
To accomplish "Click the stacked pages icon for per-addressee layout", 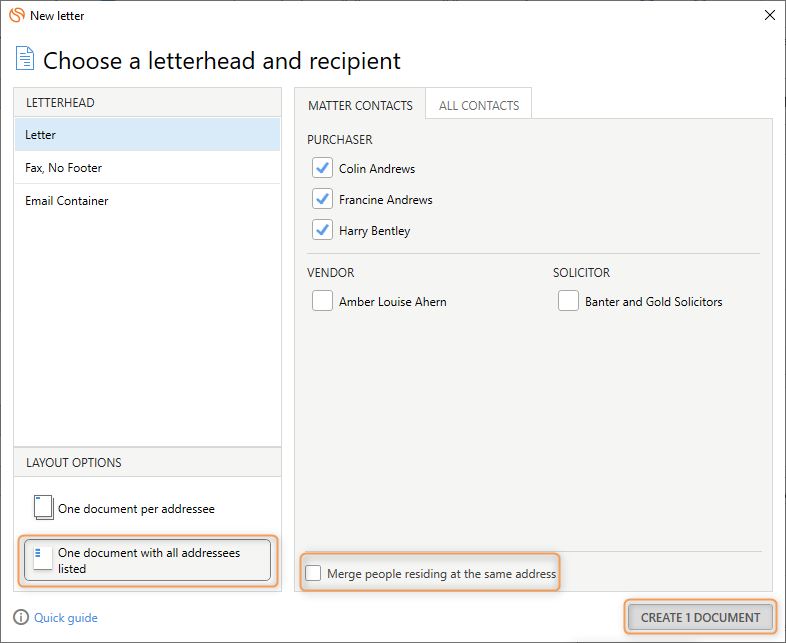I will pos(43,508).
